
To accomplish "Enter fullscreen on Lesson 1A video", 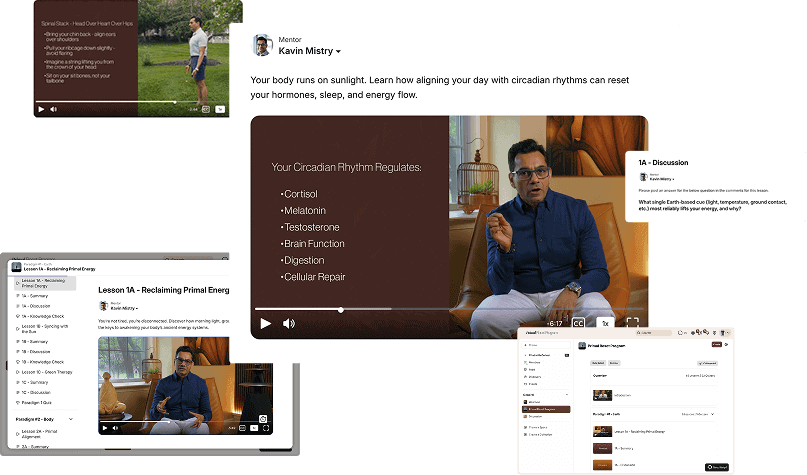I will tap(266, 427).
